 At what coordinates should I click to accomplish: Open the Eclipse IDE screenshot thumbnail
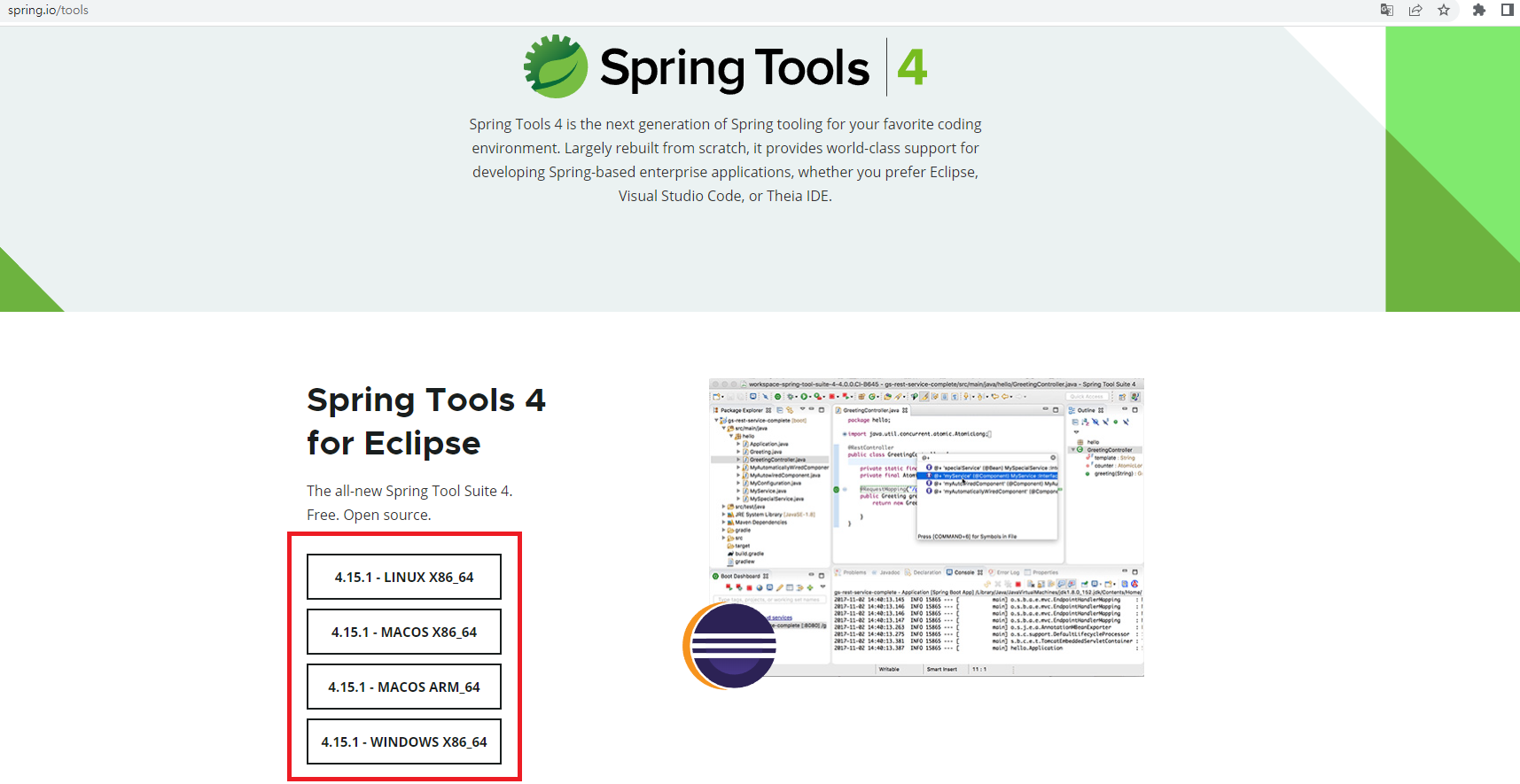tap(926, 527)
